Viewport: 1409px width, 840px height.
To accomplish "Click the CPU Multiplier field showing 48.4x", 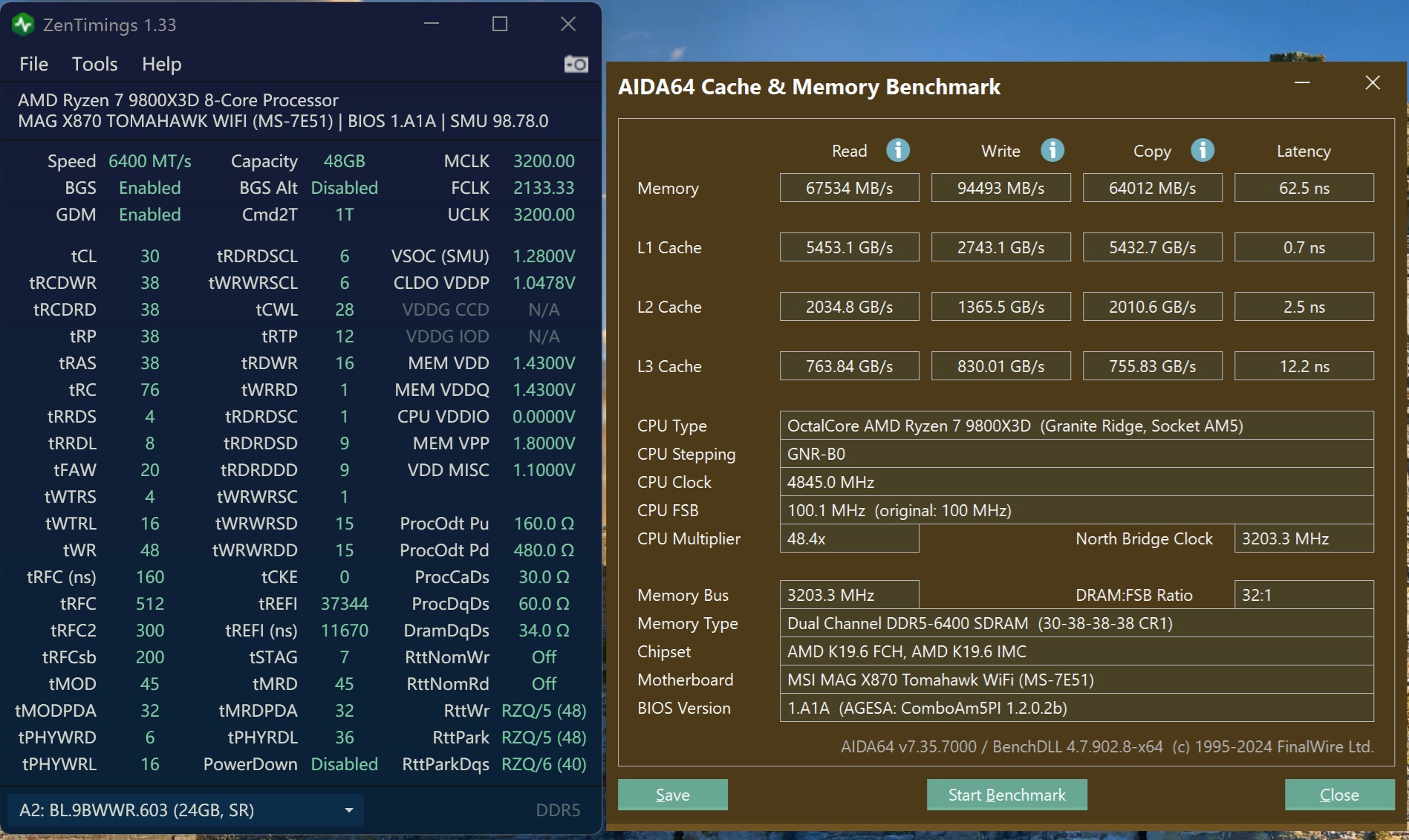I will [x=849, y=538].
